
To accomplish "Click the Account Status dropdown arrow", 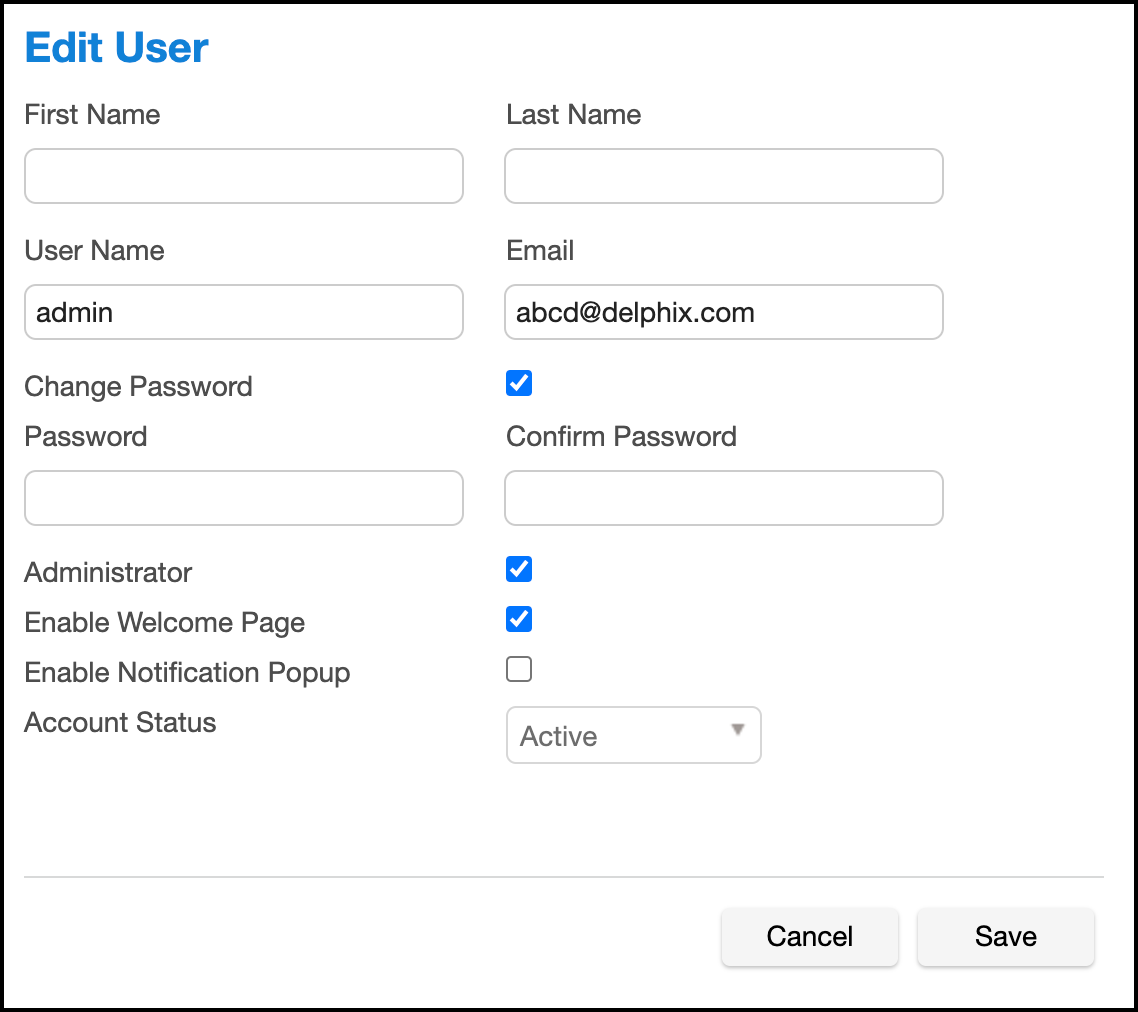I will click(x=738, y=731).
